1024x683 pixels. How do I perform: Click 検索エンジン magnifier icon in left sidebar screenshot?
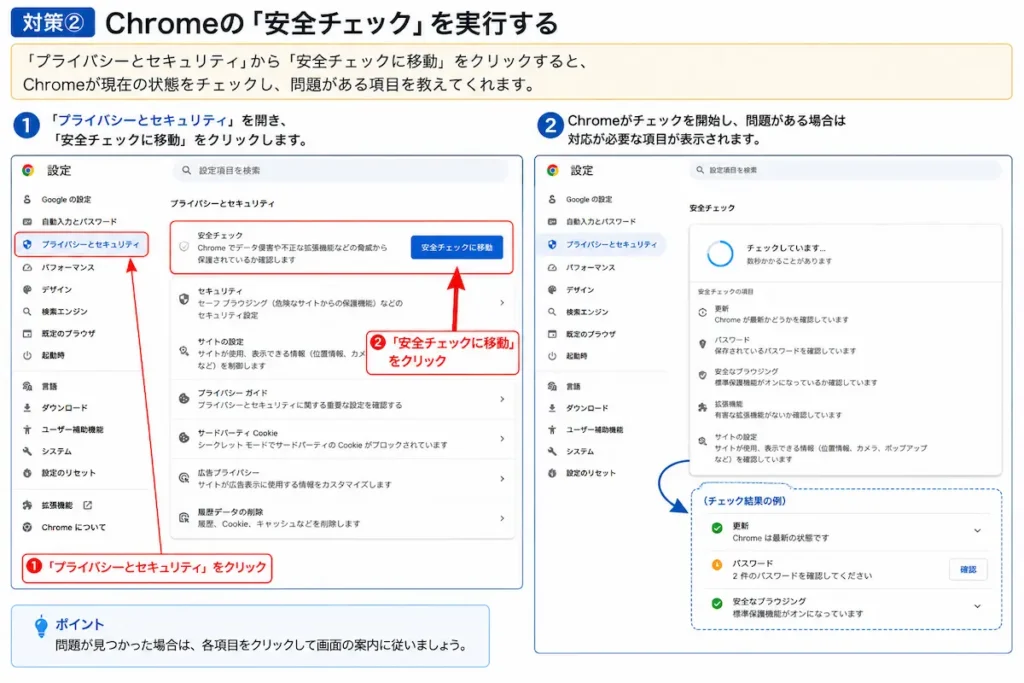[27, 311]
